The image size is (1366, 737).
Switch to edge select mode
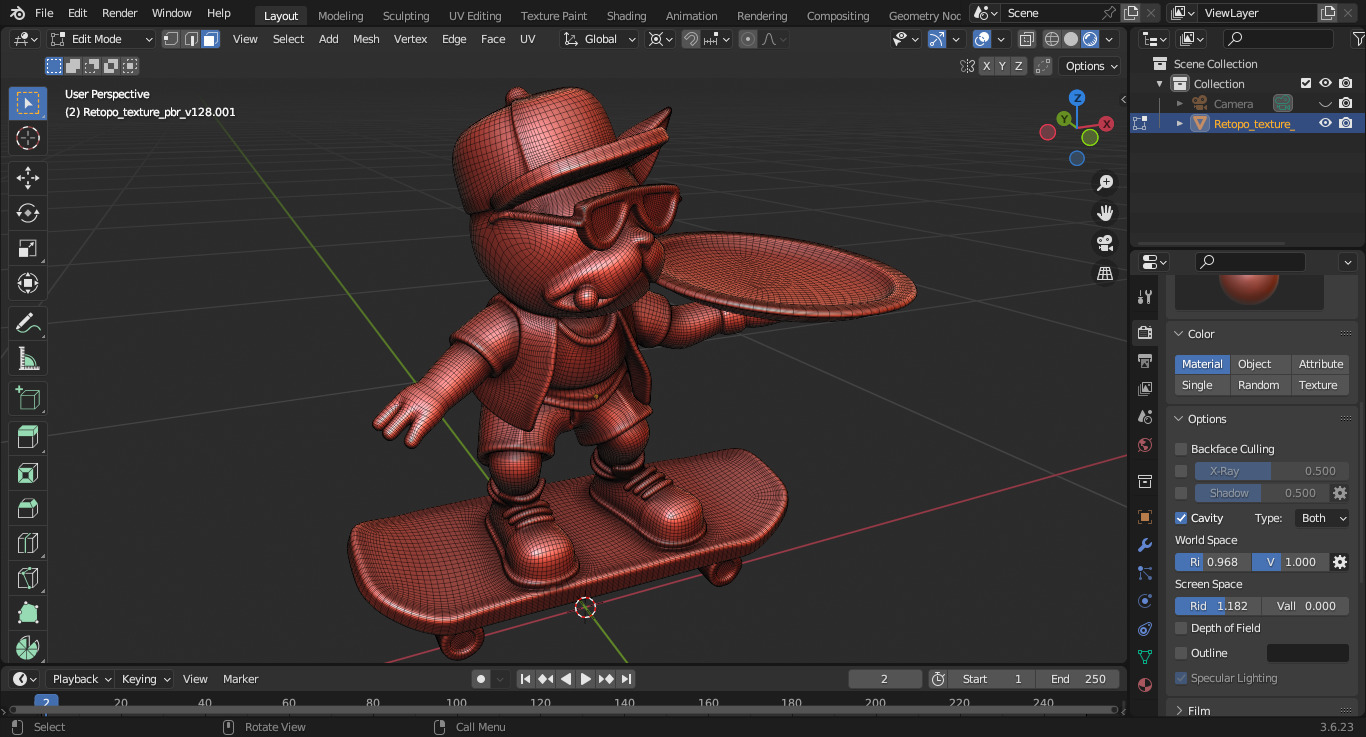pos(190,39)
